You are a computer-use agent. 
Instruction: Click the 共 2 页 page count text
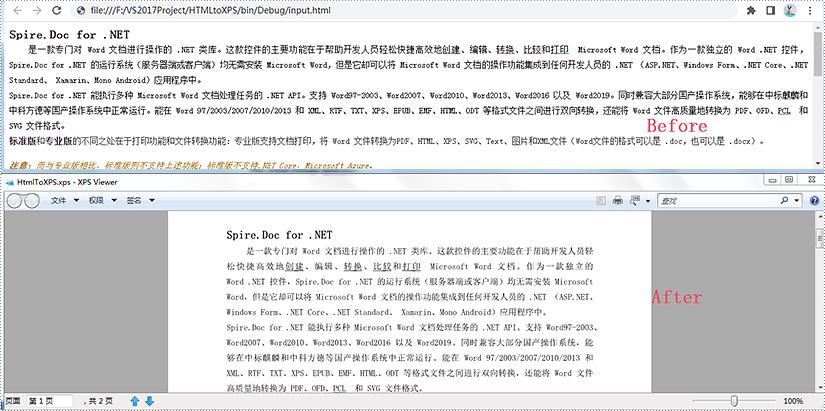98,402
